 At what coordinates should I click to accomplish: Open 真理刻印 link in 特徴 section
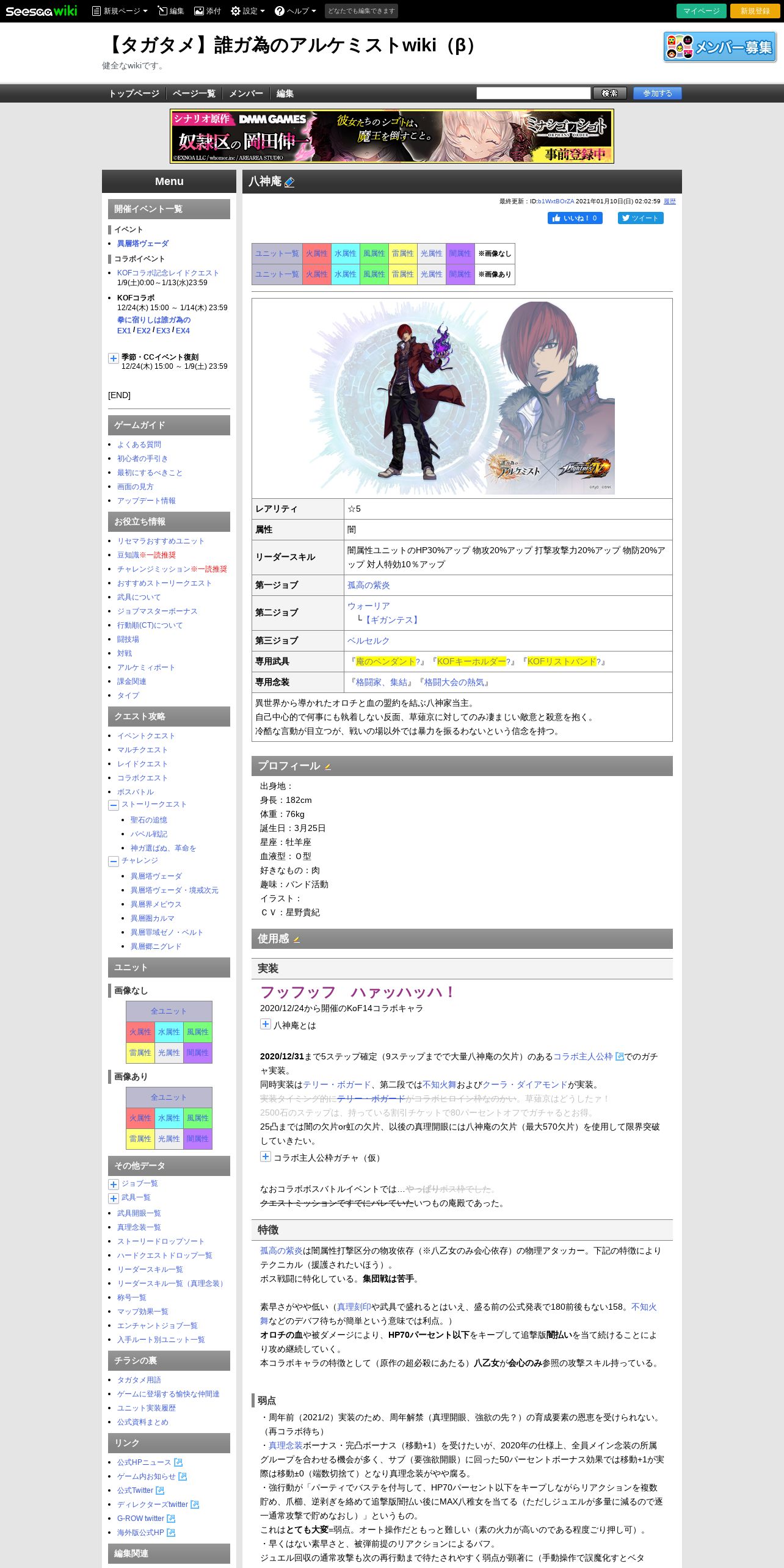point(354,1307)
